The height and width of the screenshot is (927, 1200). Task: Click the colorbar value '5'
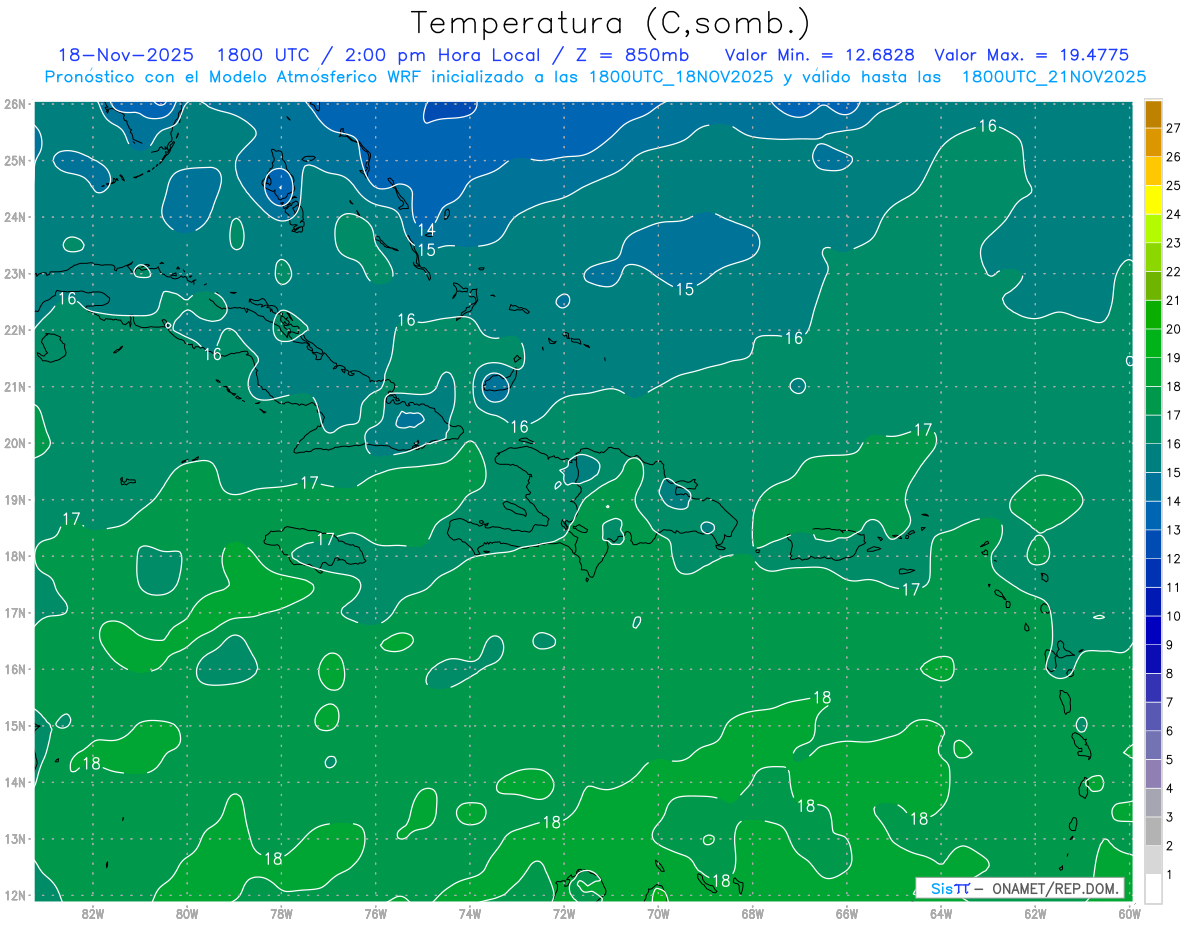point(1169,760)
